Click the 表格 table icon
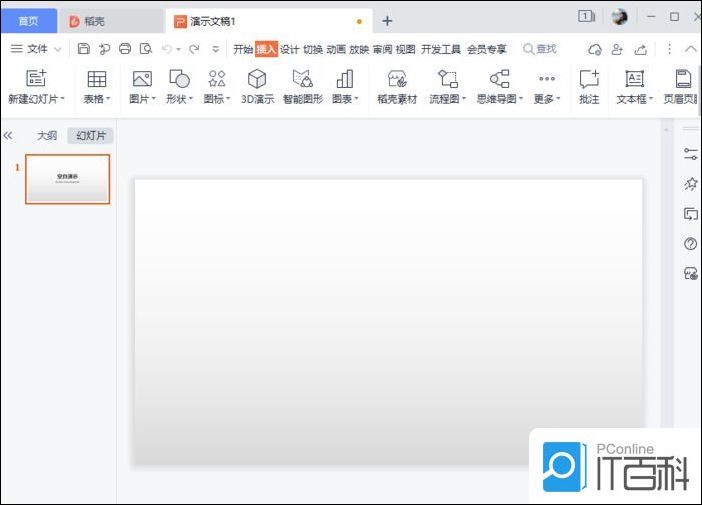This screenshot has width=702, height=505. [96, 79]
